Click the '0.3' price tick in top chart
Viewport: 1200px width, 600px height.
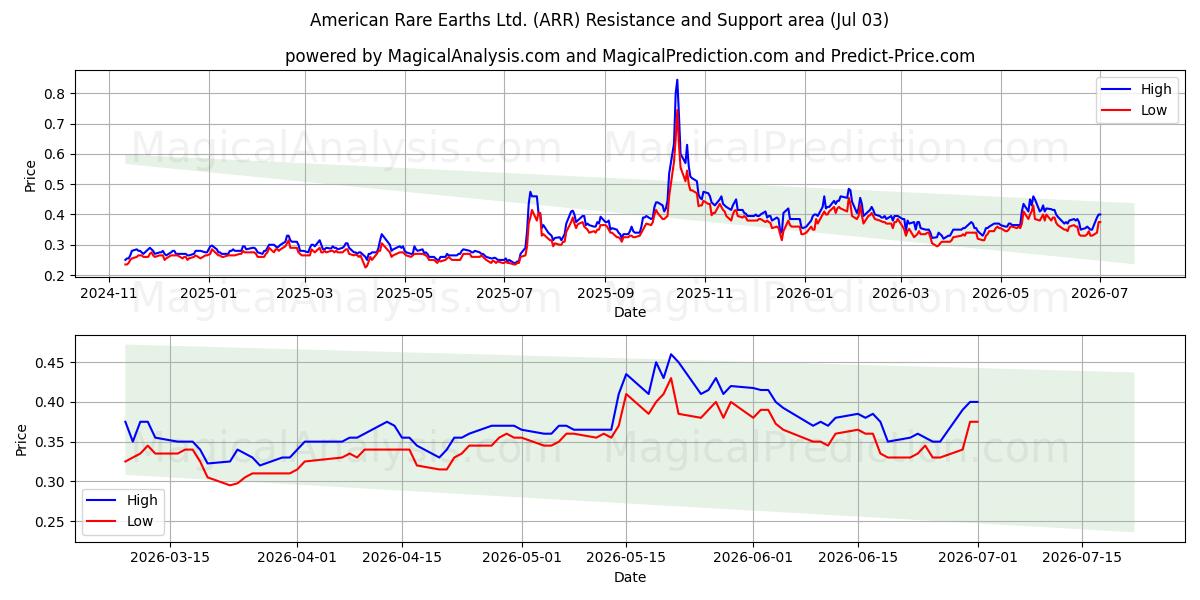(x=56, y=245)
